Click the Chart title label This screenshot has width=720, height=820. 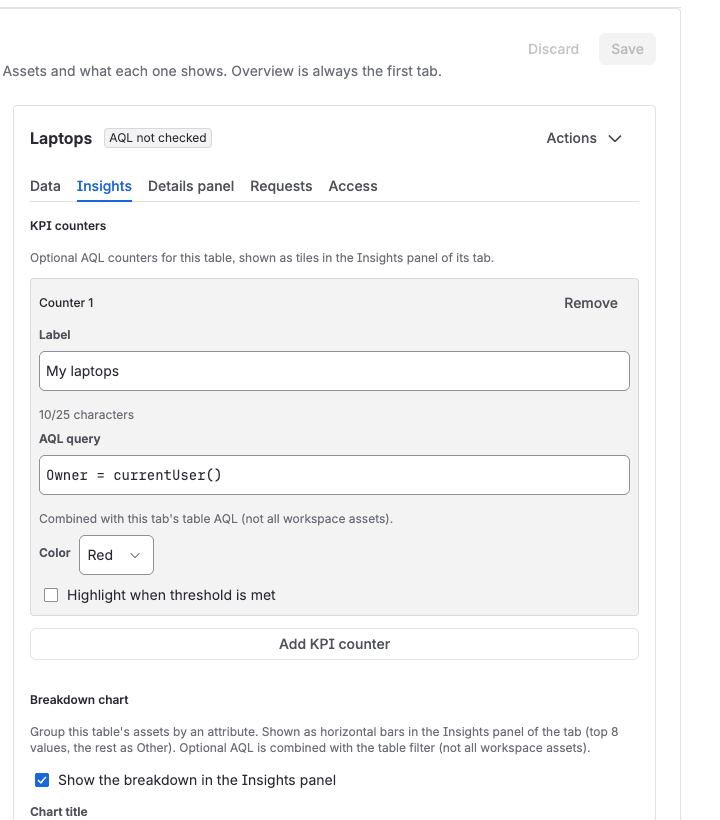(x=59, y=812)
